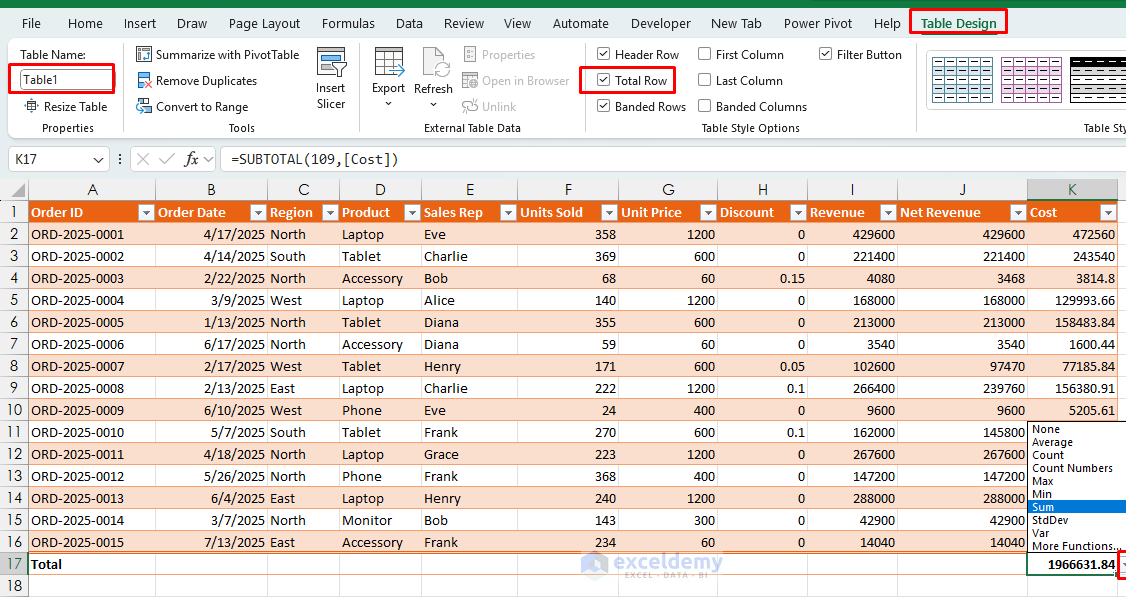
Task: Switch to the Data tab
Action: (x=409, y=24)
